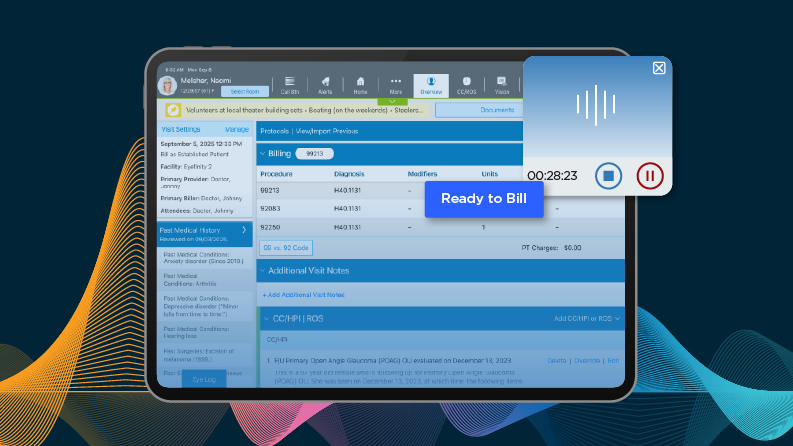Pause the audio recording

pyautogui.click(x=650, y=176)
